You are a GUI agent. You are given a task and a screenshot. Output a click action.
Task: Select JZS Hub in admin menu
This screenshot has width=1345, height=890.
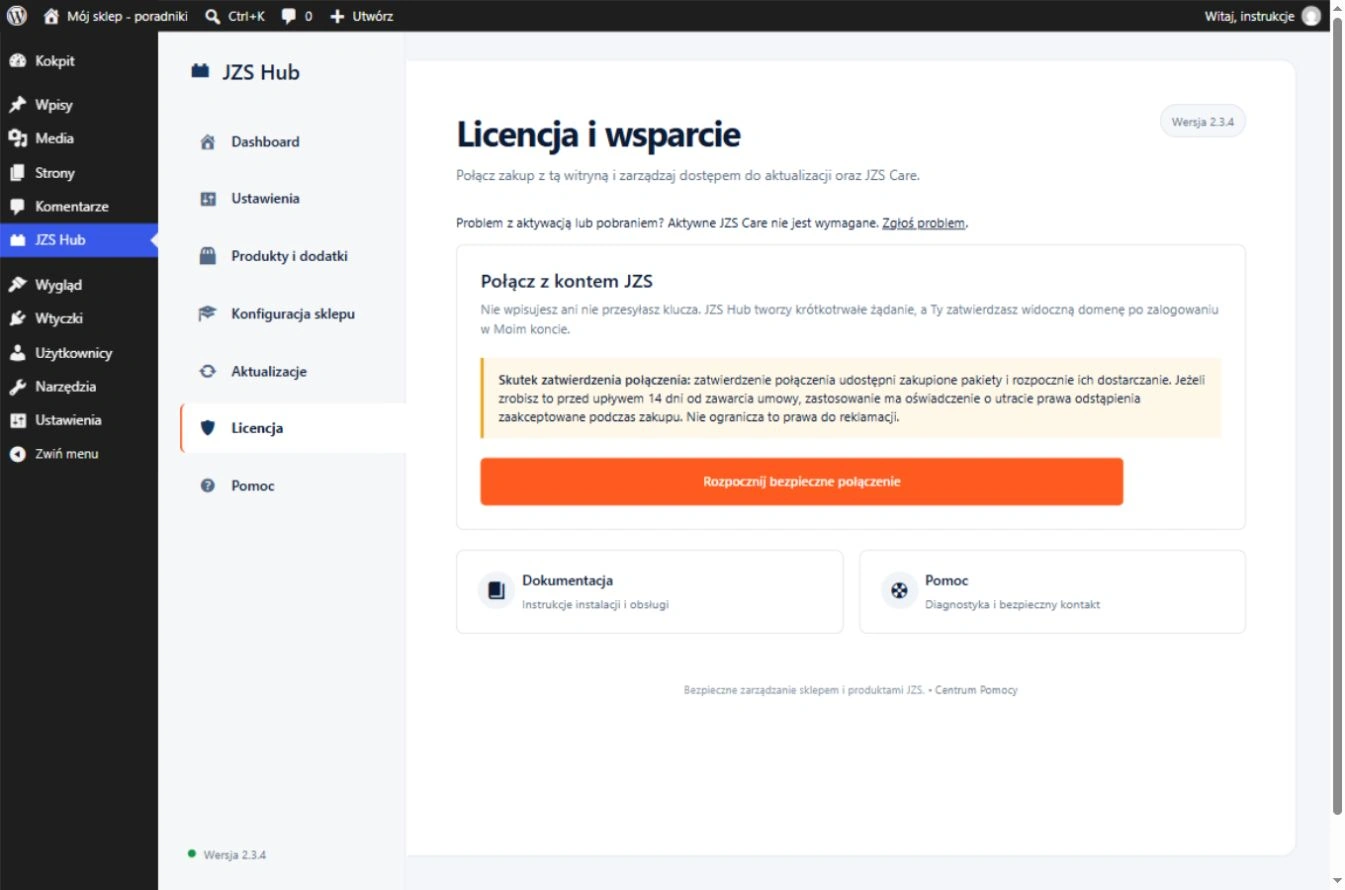79,240
